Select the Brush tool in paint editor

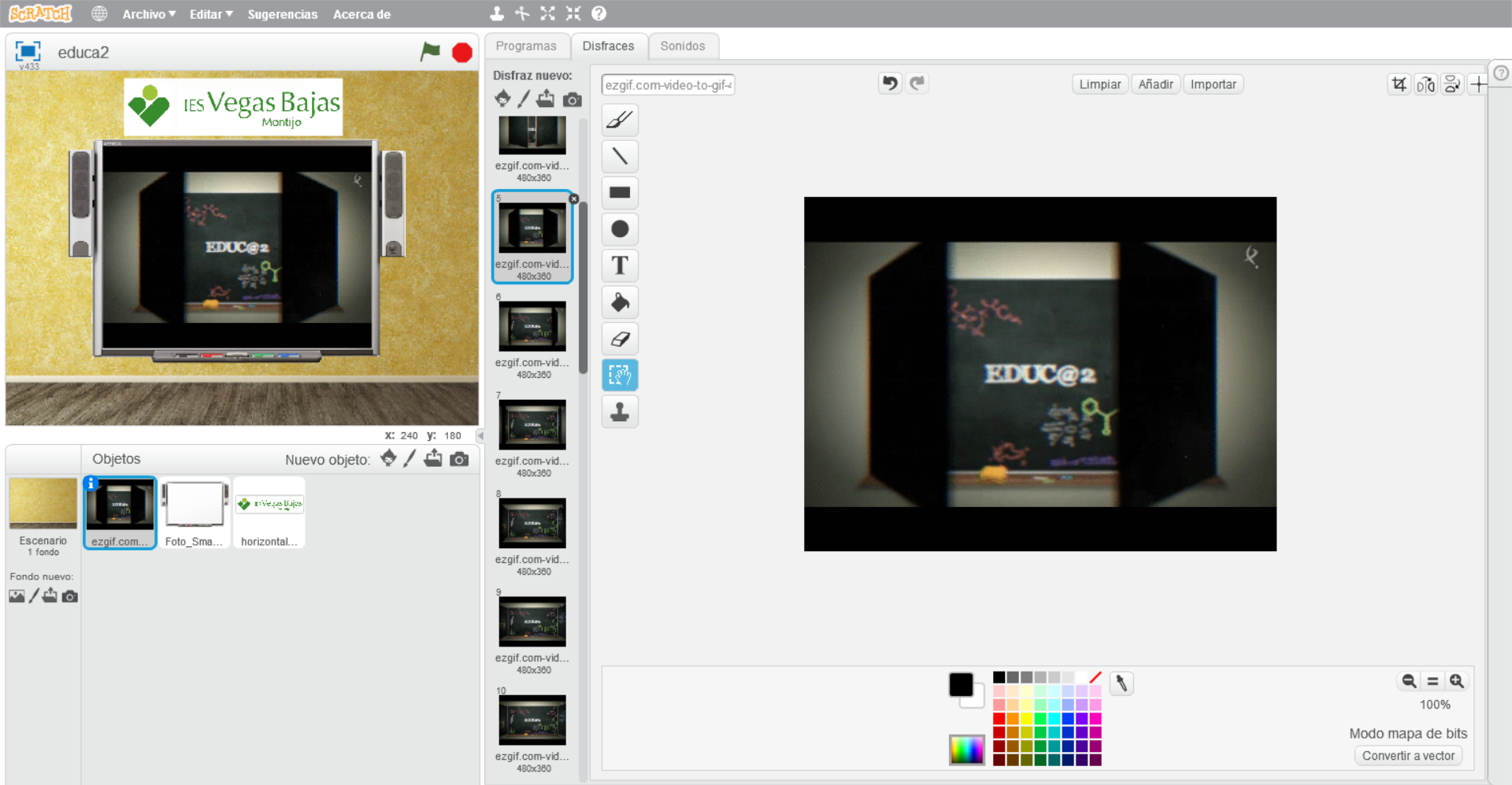tap(620, 120)
